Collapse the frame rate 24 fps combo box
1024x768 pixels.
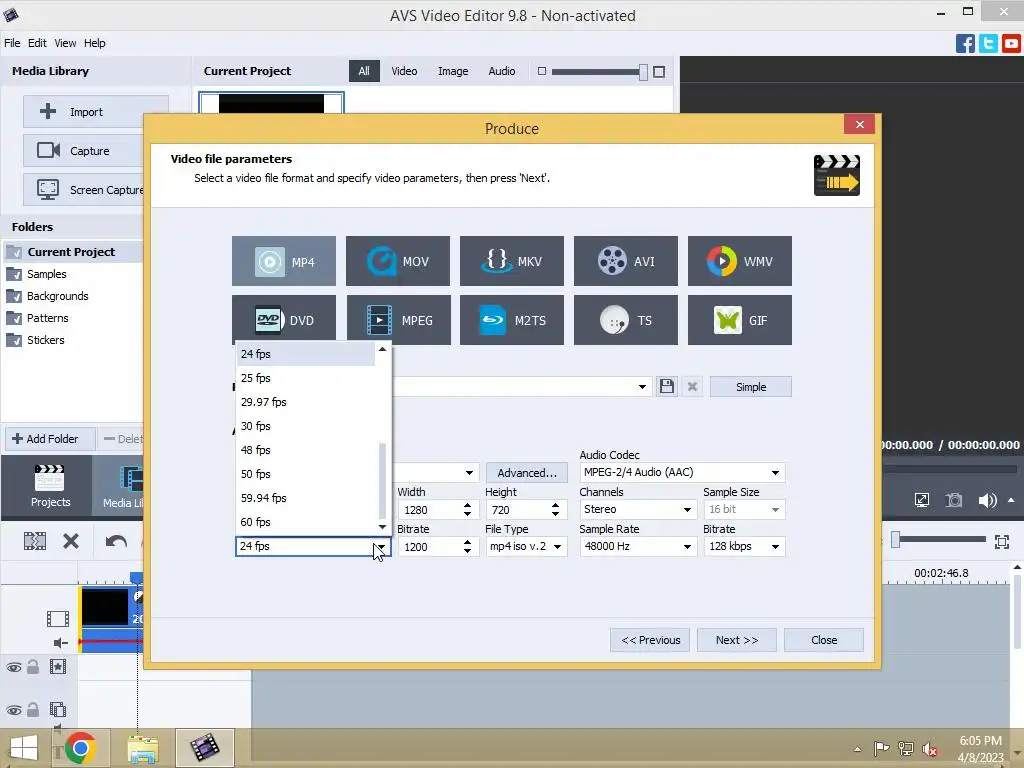tap(380, 547)
